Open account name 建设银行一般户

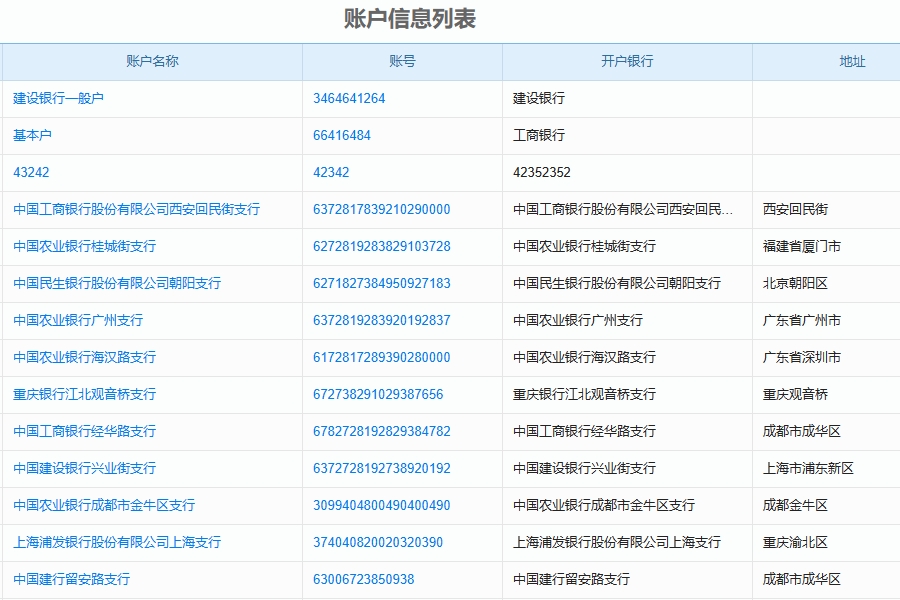pyautogui.click(x=59, y=98)
